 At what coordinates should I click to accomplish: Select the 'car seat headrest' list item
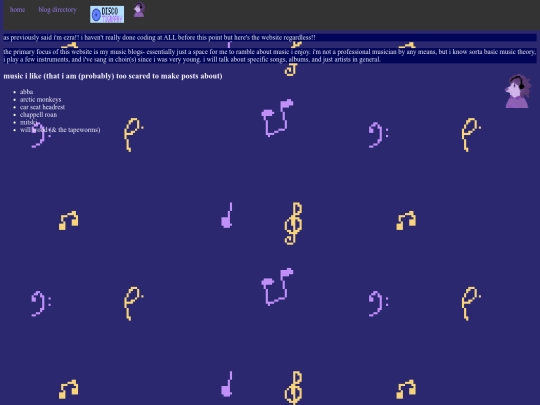coord(42,107)
